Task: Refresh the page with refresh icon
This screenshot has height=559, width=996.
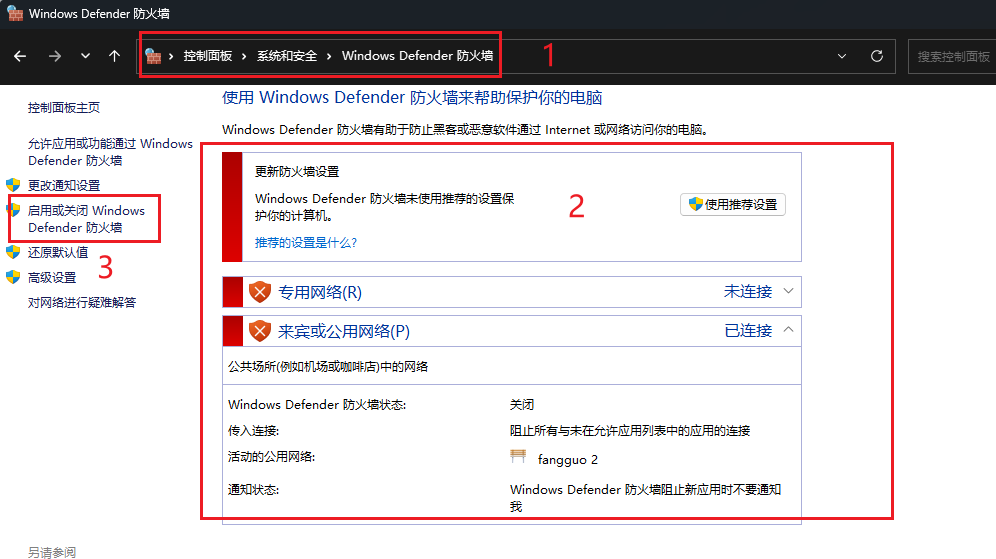Action: (877, 56)
